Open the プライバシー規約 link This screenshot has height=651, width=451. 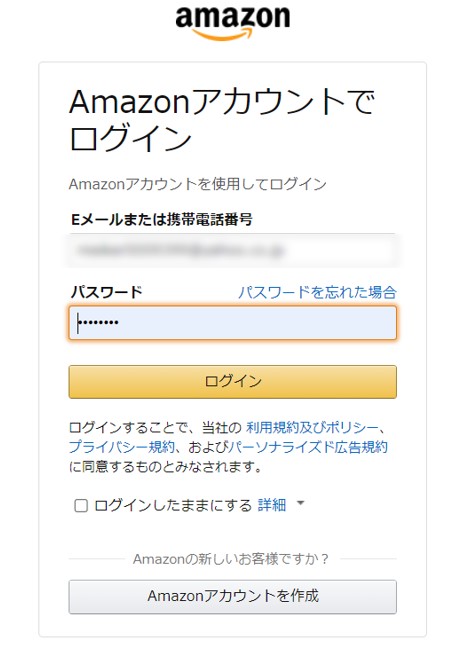click(122, 447)
